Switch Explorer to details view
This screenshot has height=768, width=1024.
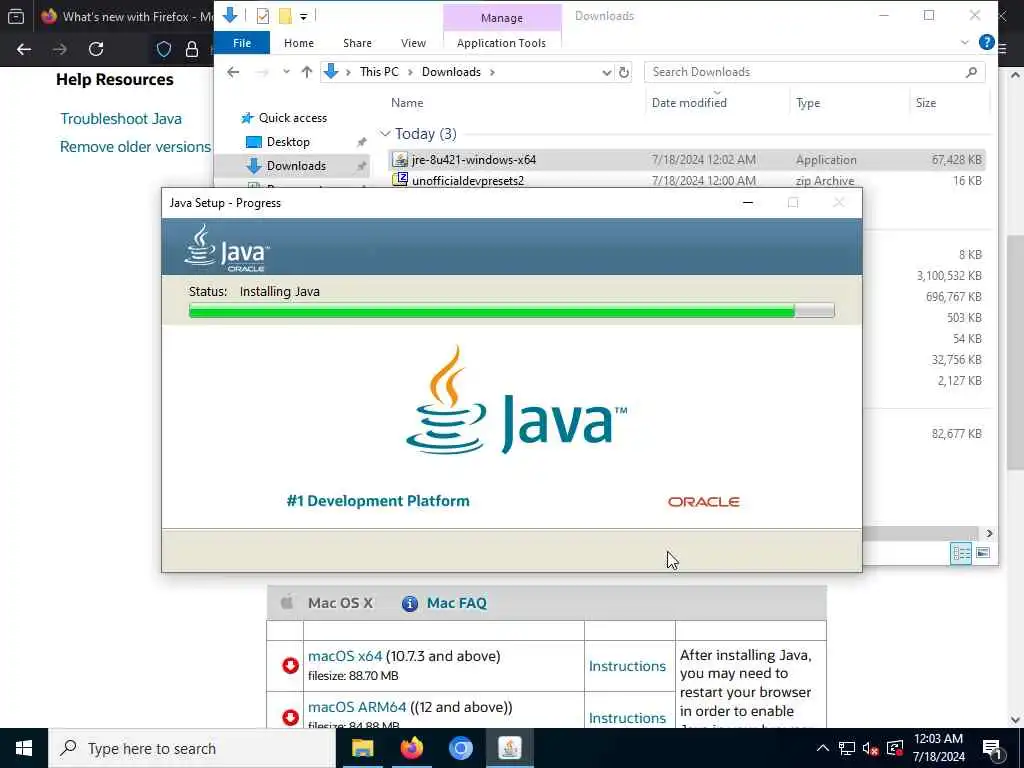(961, 554)
